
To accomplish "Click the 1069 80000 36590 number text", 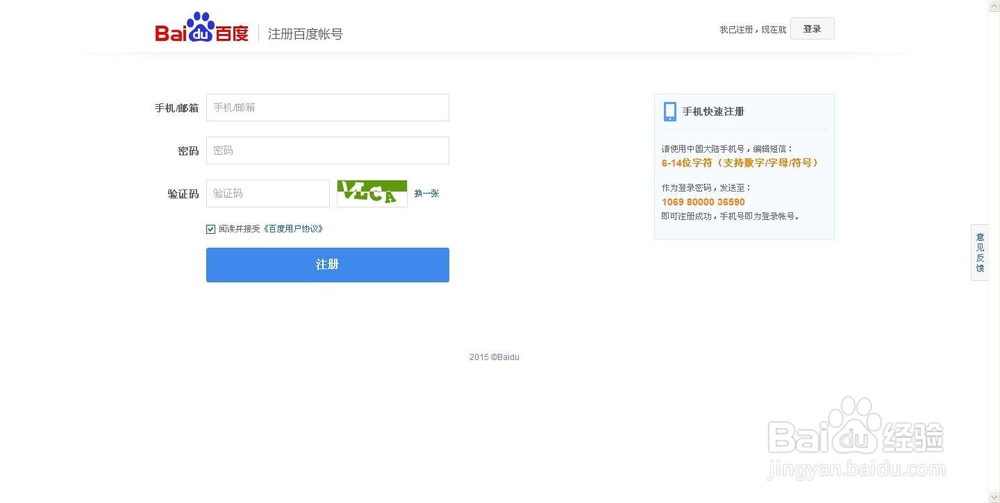I will point(703,202).
